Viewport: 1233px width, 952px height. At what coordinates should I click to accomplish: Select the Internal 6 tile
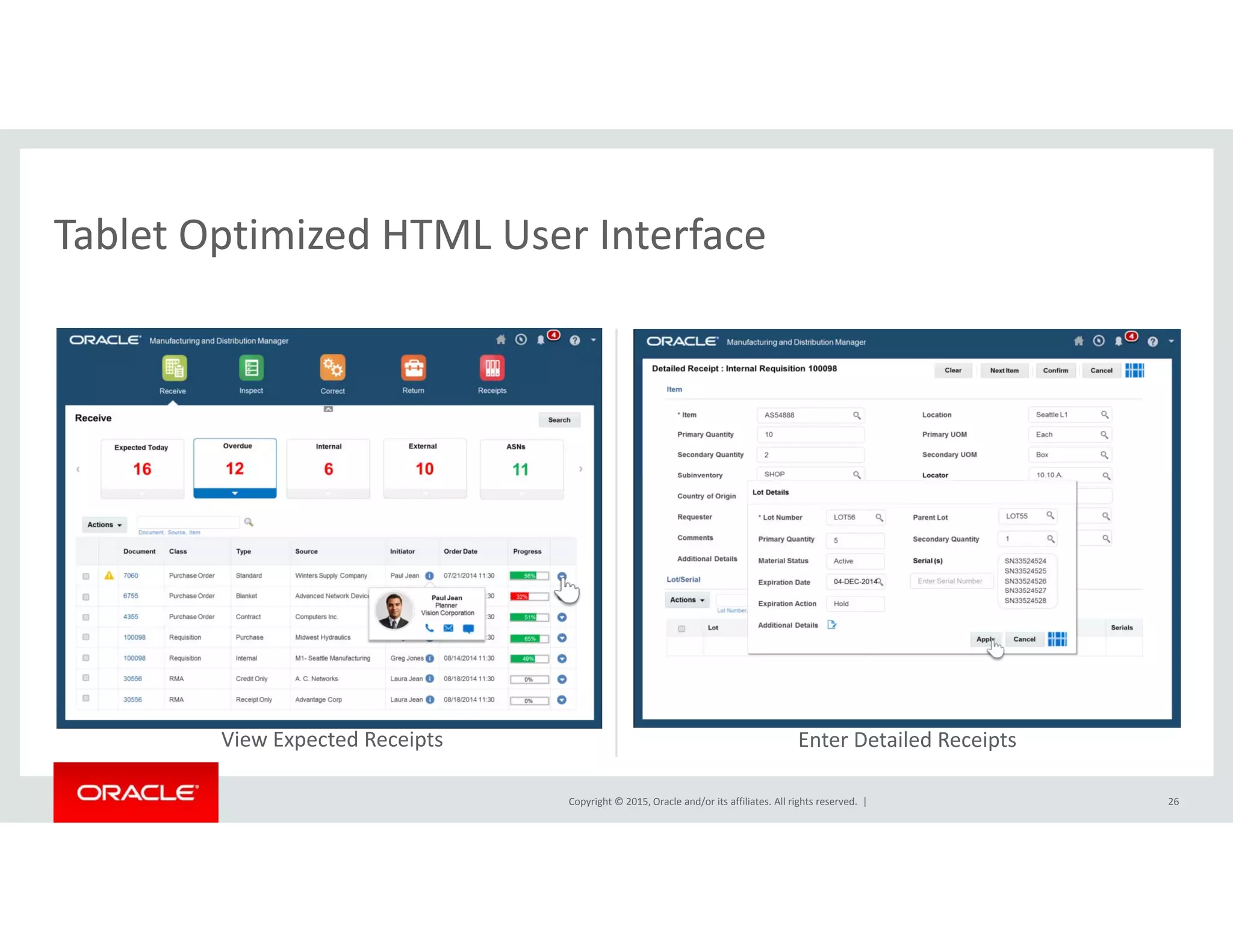click(x=328, y=469)
